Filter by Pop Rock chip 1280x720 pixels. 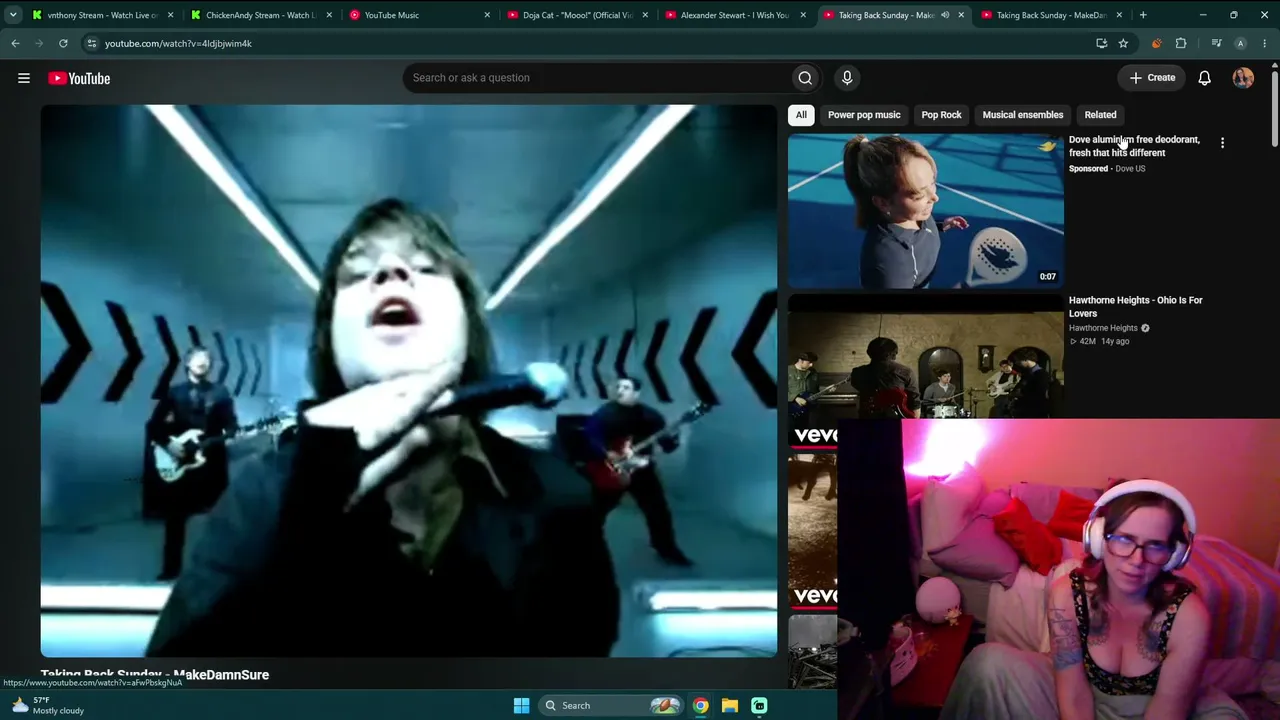[x=941, y=115]
